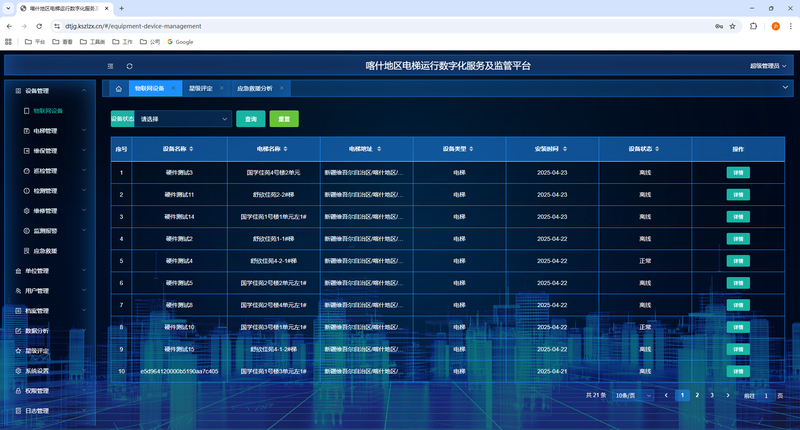The width and height of the screenshot is (800, 430).
Task: Open the 超级管理员 user dropdown
Action: pyautogui.click(x=767, y=66)
